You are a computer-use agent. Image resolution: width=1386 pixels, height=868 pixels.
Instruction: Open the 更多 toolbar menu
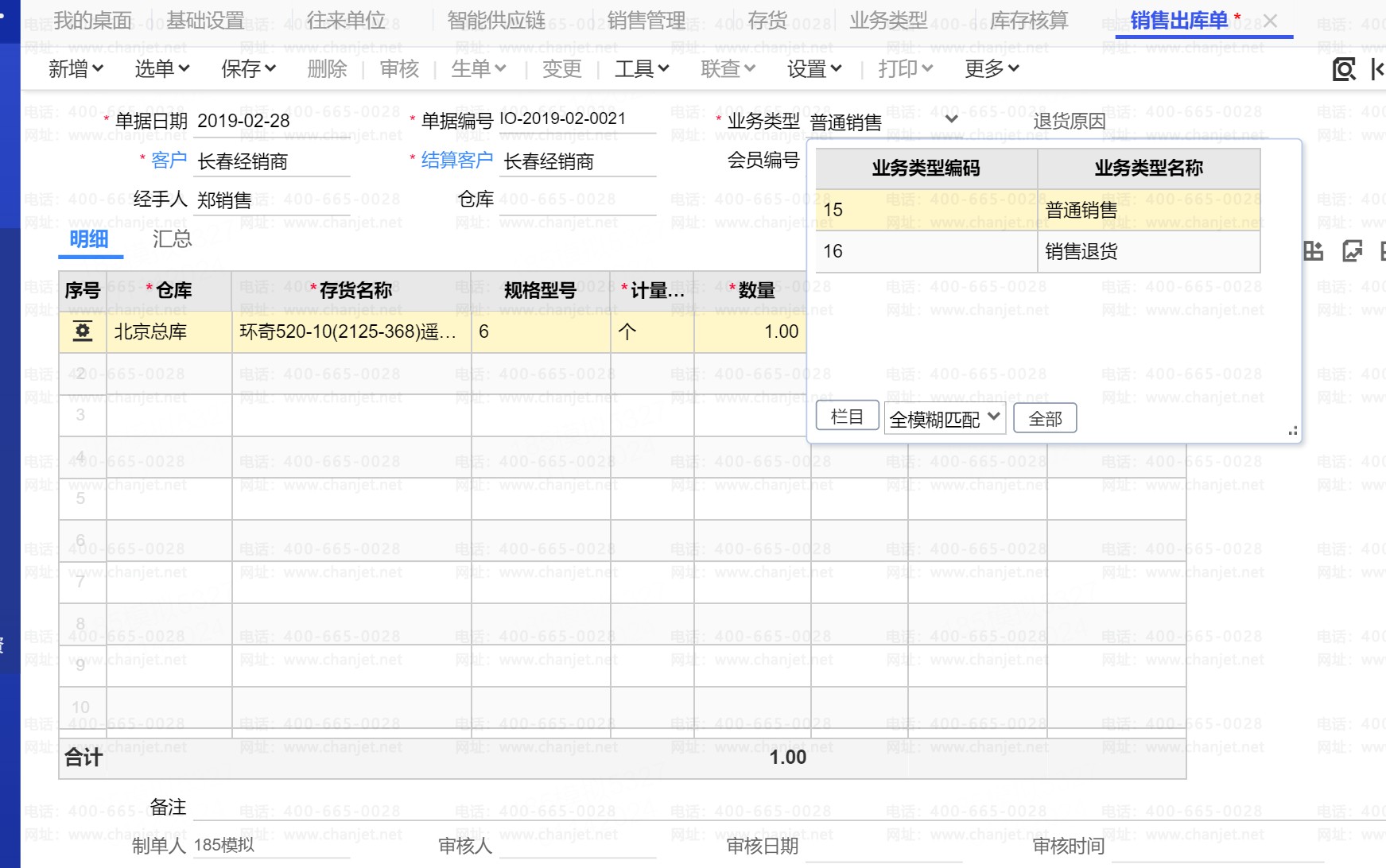pos(992,69)
